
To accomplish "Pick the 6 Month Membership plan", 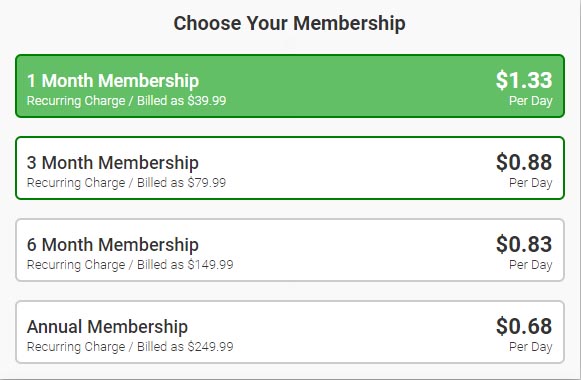I will coord(290,250).
